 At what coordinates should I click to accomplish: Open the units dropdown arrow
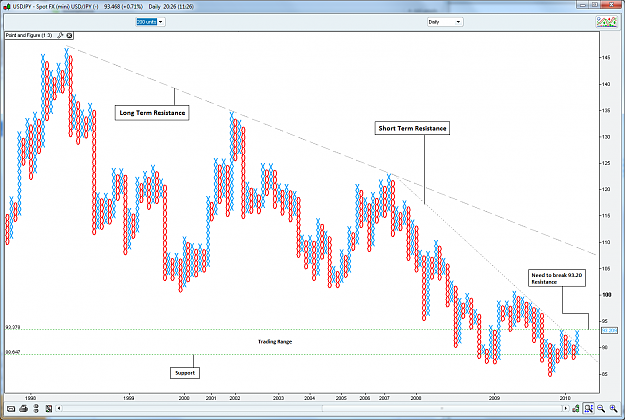161,22
